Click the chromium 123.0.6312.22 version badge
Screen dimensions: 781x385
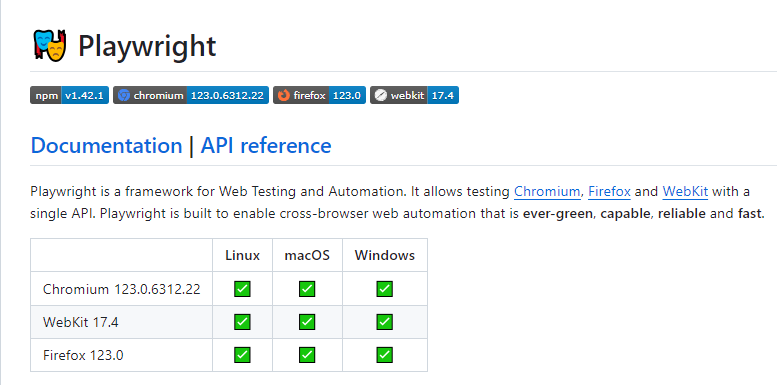(x=191, y=95)
